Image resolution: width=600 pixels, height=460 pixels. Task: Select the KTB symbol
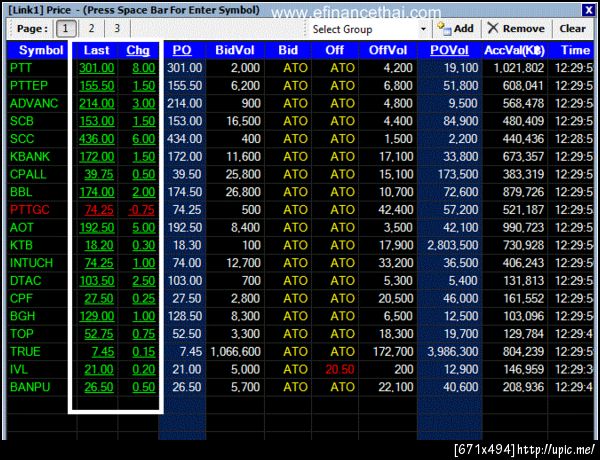(x=21, y=245)
